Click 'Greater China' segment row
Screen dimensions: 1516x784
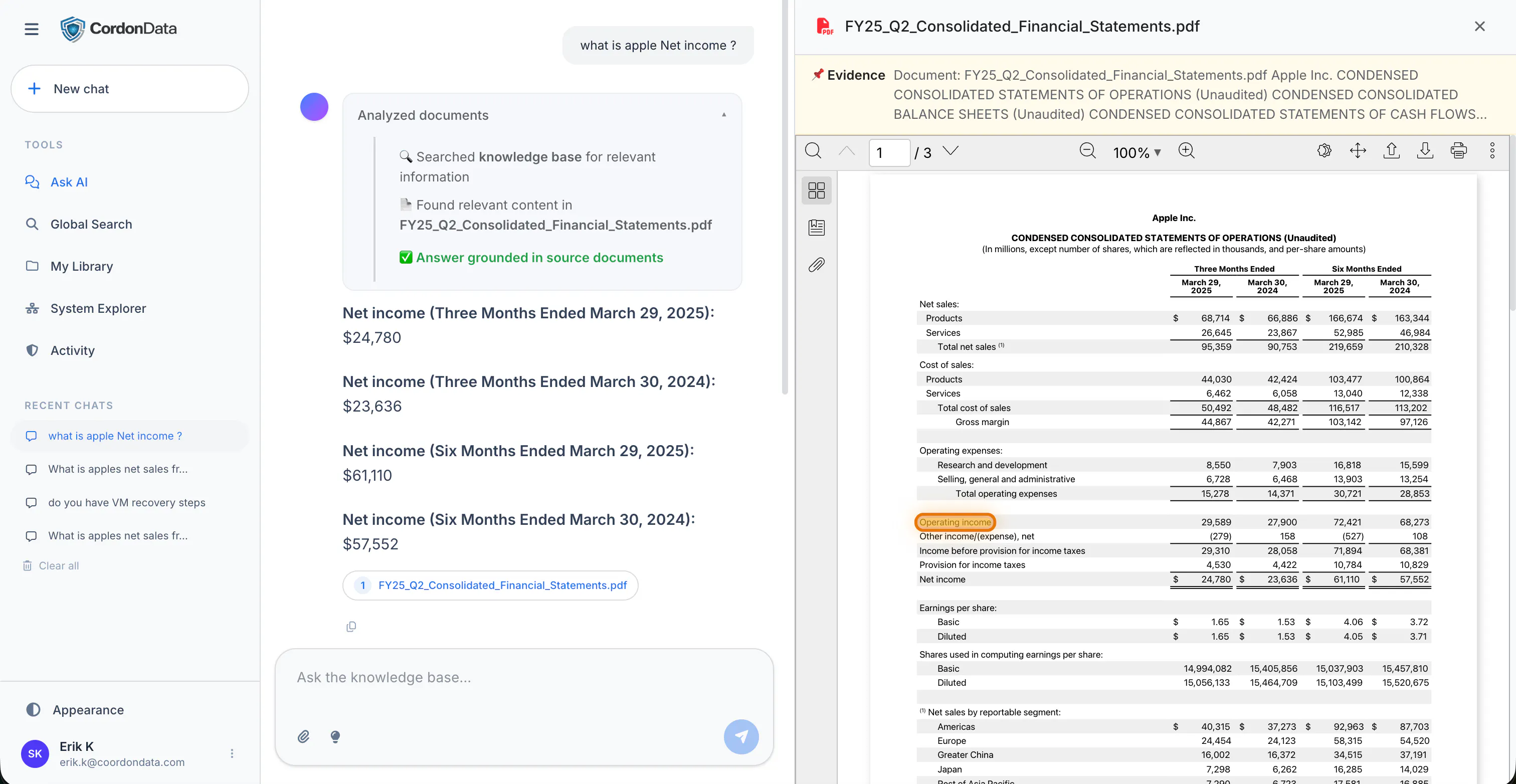pyautogui.click(x=1174, y=755)
